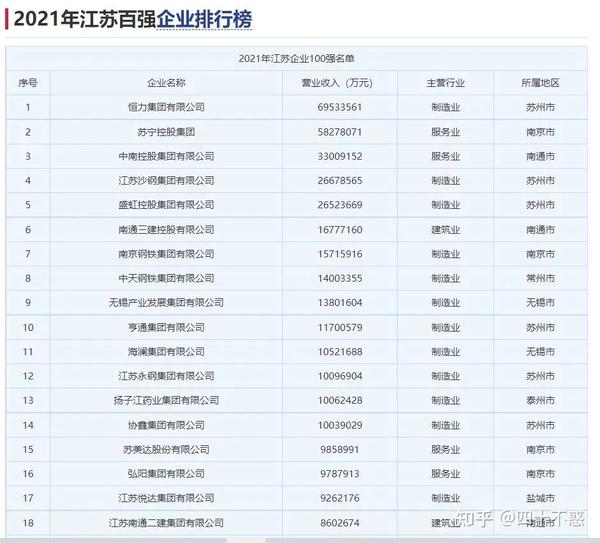The image size is (600, 543).
Task: Click the revenue value 16777160
Action: click(340, 230)
